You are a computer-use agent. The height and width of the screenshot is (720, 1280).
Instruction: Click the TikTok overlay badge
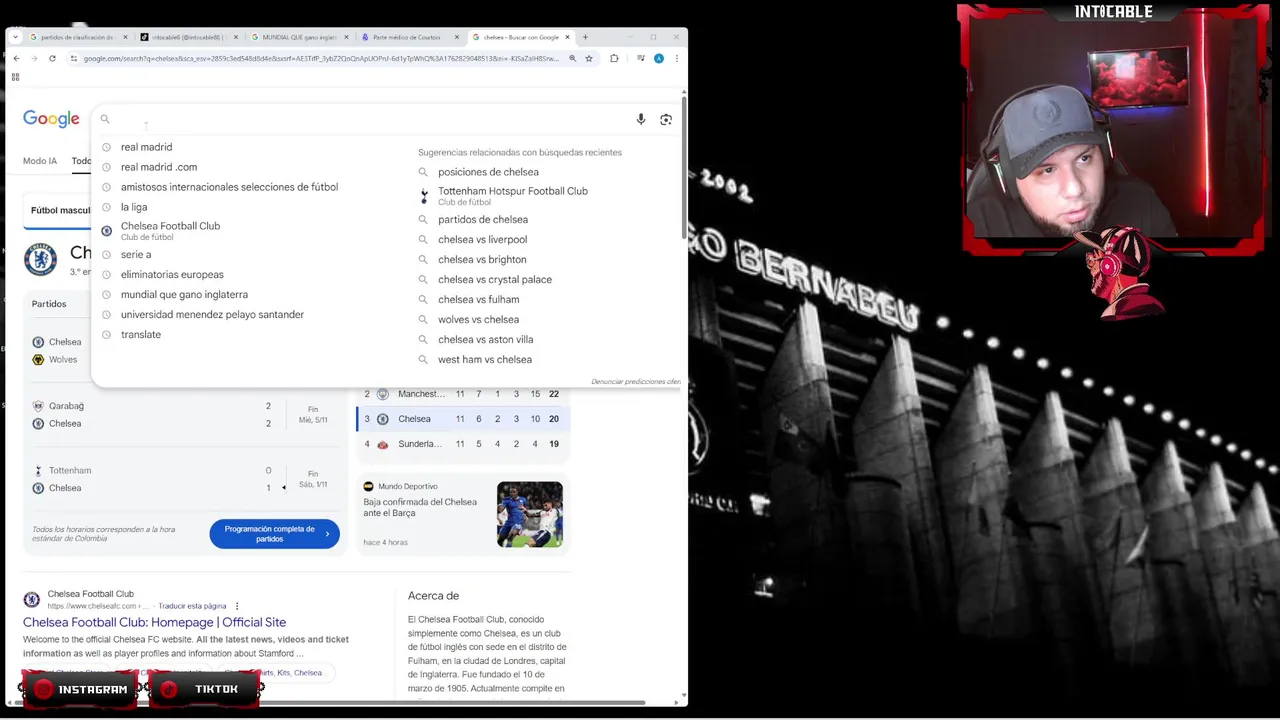[205, 689]
